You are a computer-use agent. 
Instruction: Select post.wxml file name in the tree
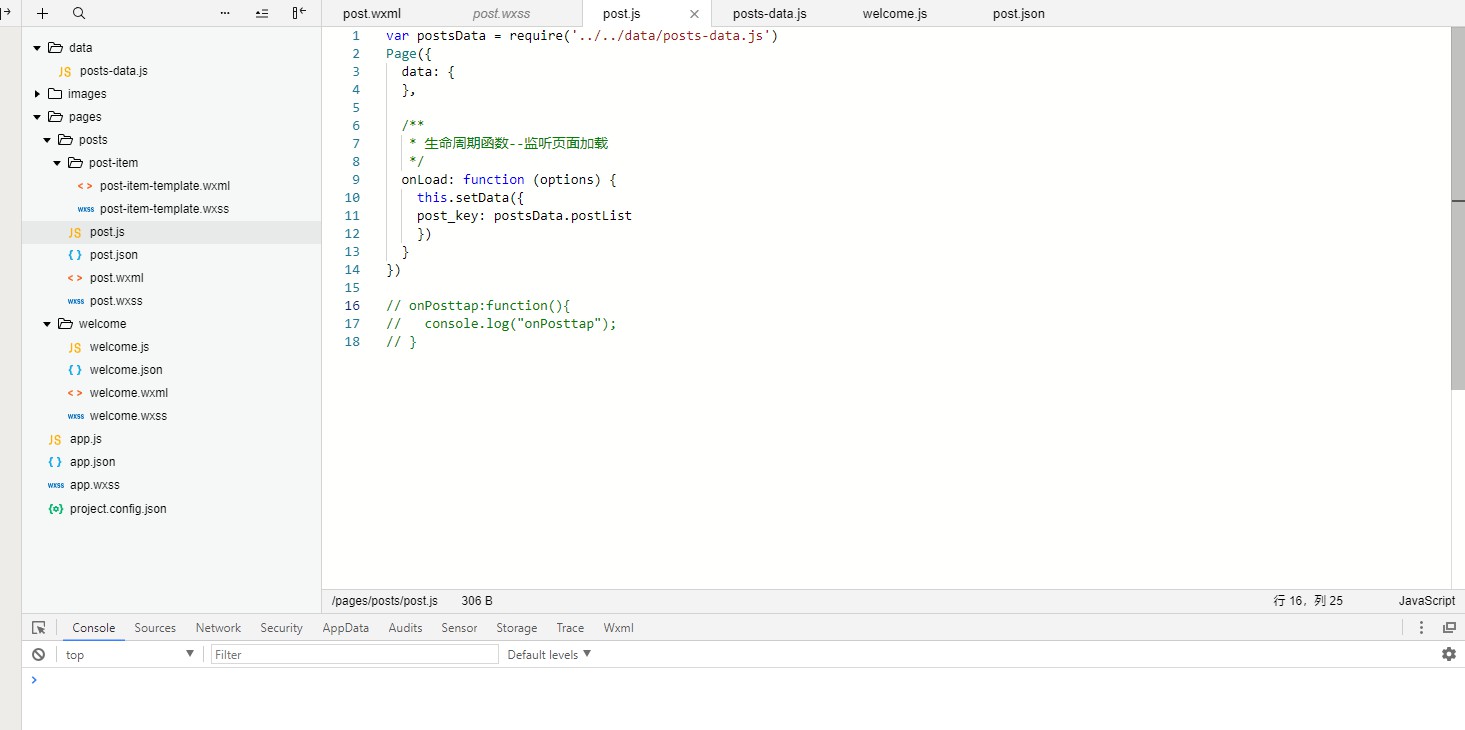coord(116,278)
